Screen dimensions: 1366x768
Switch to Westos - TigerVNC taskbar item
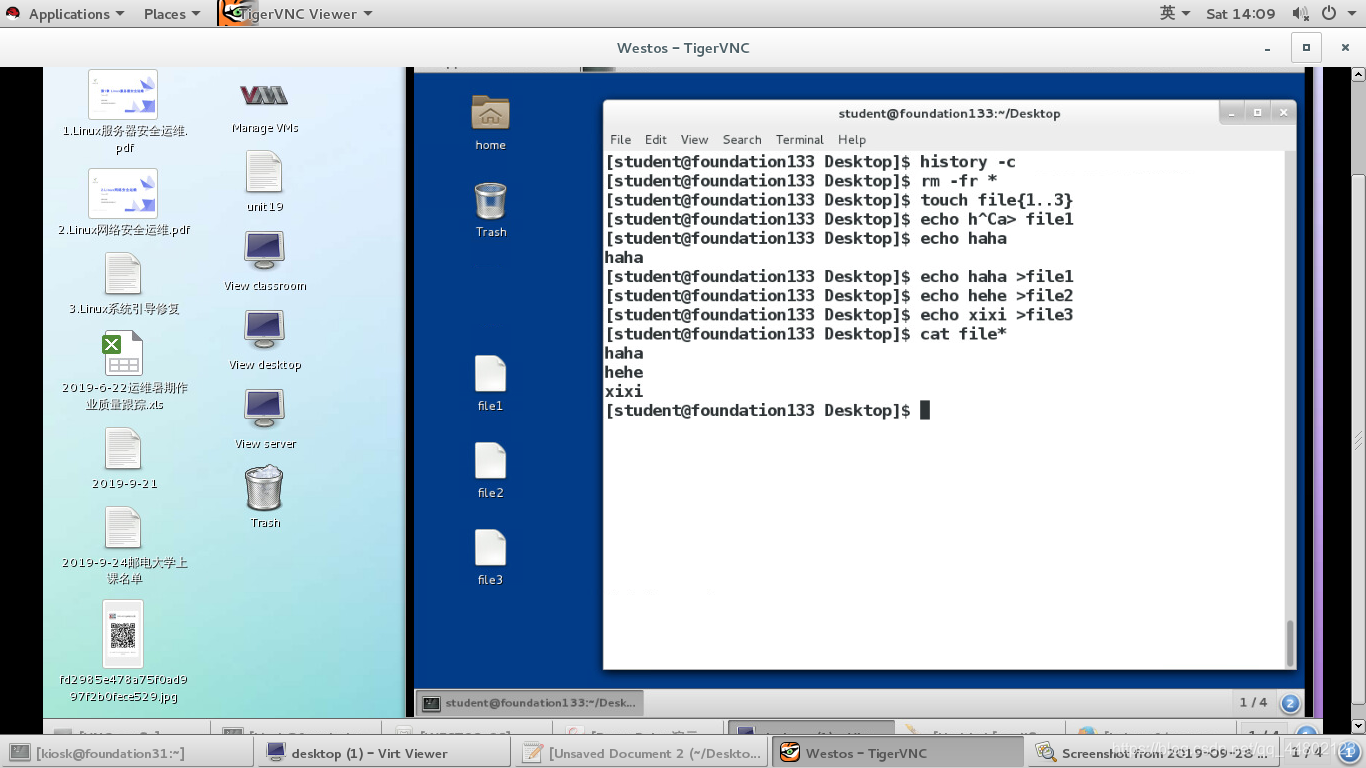(x=899, y=753)
